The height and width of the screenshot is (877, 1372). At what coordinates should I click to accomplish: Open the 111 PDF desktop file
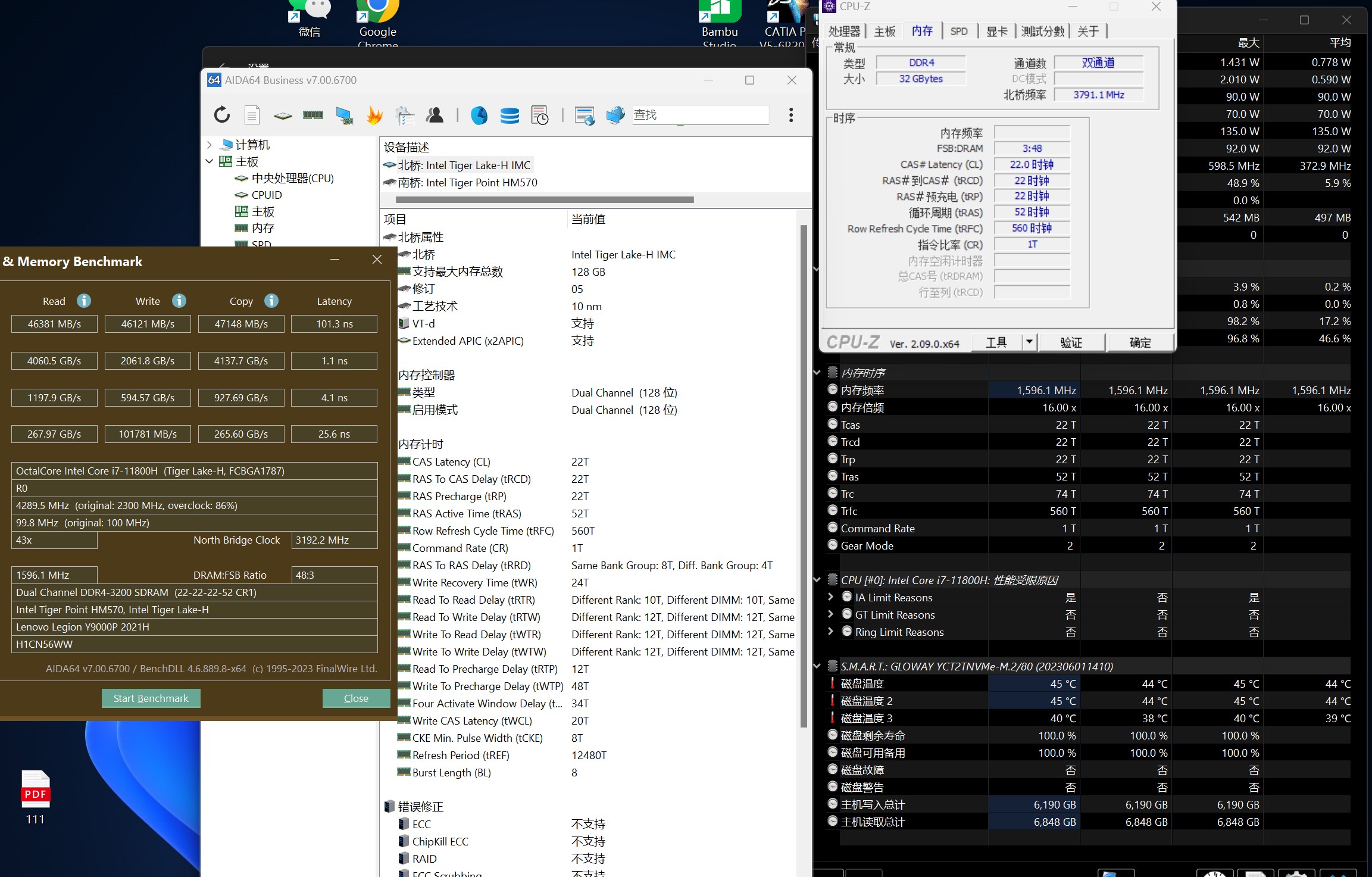point(35,798)
